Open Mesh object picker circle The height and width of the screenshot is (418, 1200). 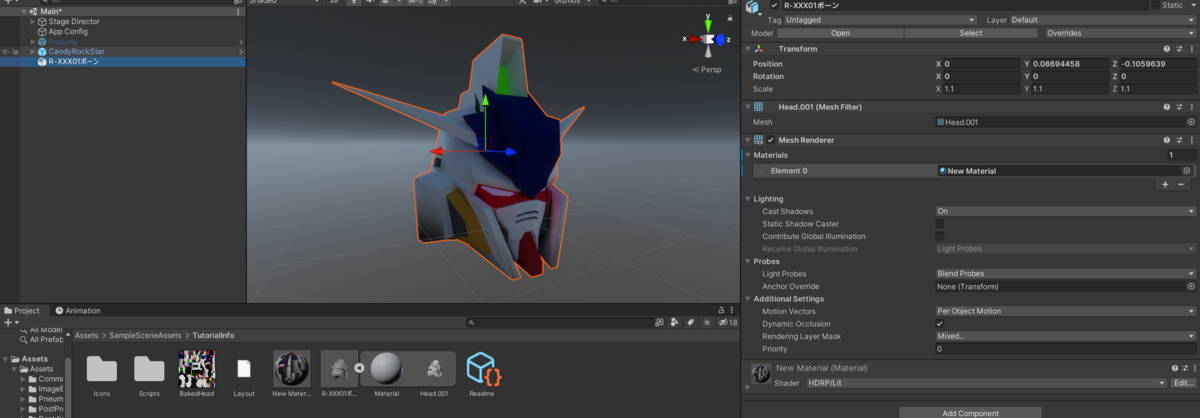[1190, 122]
